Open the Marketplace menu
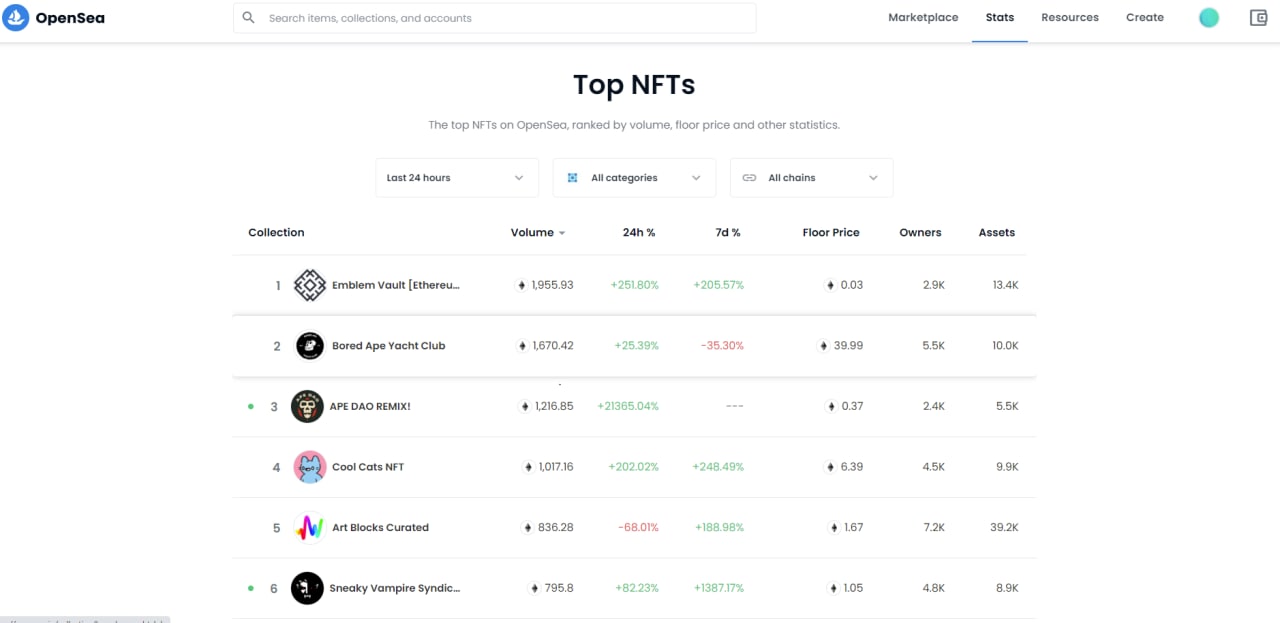1280x623 pixels. (x=923, y=18)
